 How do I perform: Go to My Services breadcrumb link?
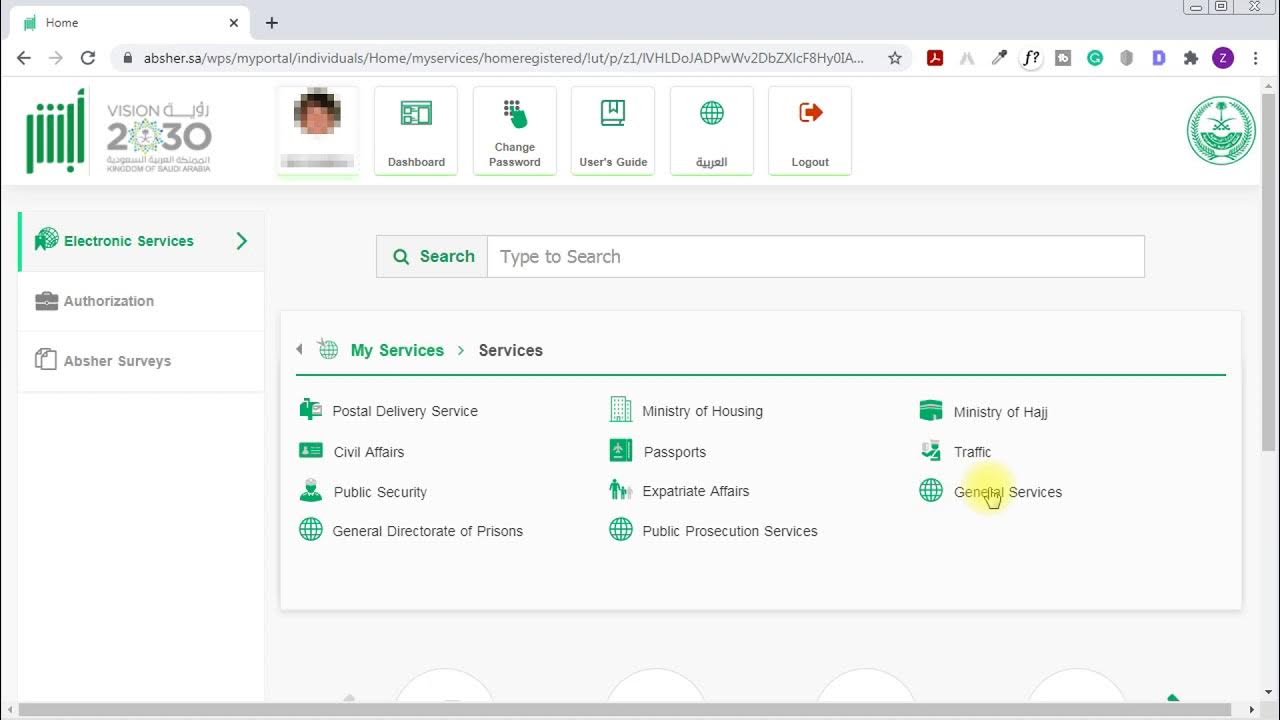click(397, 350)
